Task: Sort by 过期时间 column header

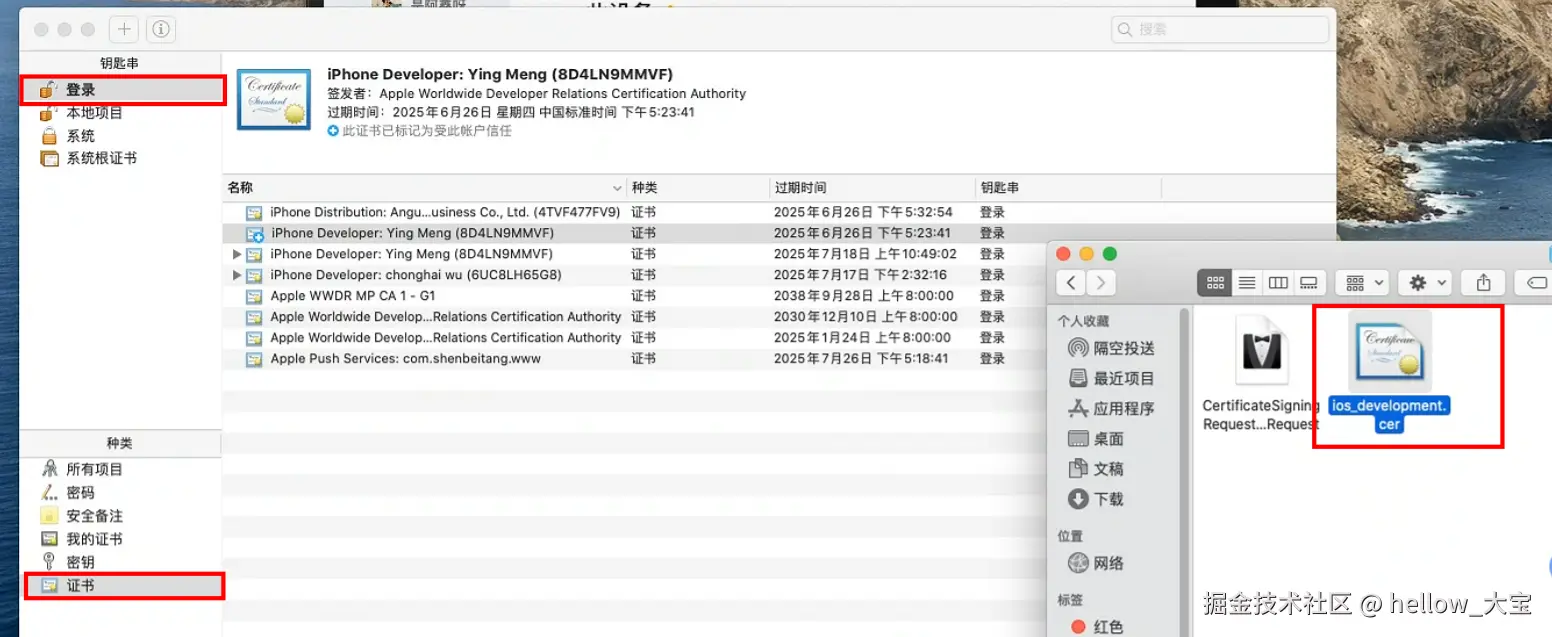Action: [872, 188]
